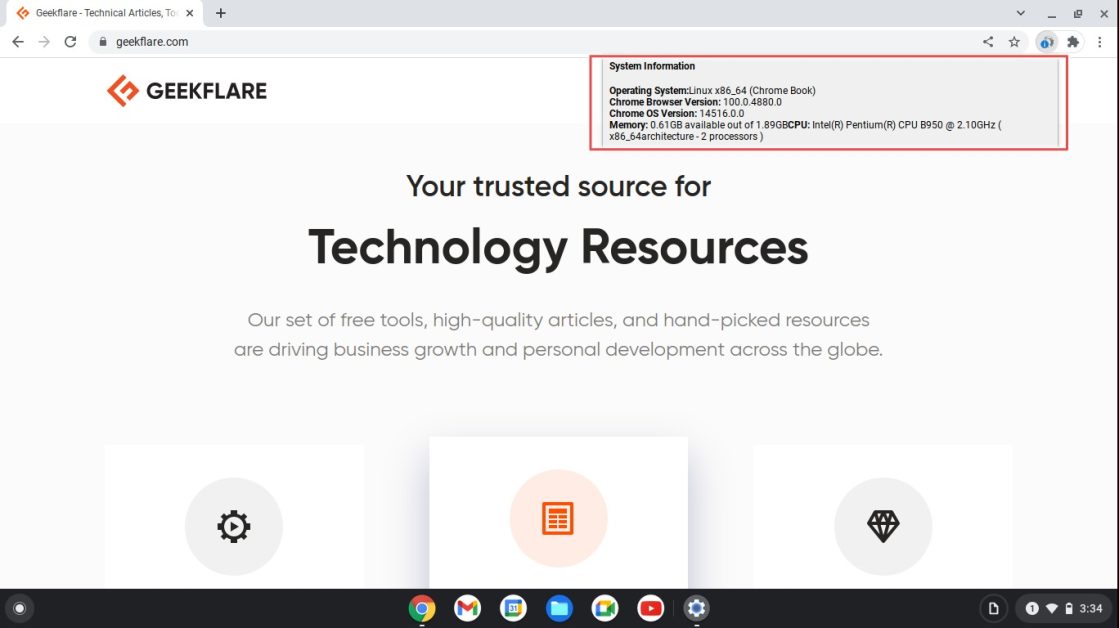Click the padlock site info icon
1119x628 pixels.
pyautogui.click(x=103, y=41)
